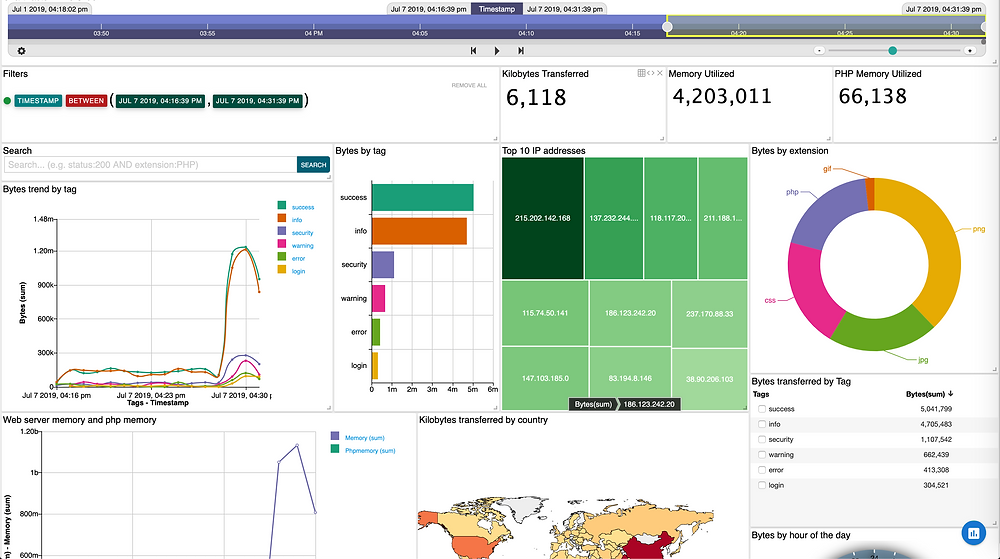Click the Memory Utilized value 4,203,011
This screenshot has width=1000, height=559.
[x=722, y=96]
